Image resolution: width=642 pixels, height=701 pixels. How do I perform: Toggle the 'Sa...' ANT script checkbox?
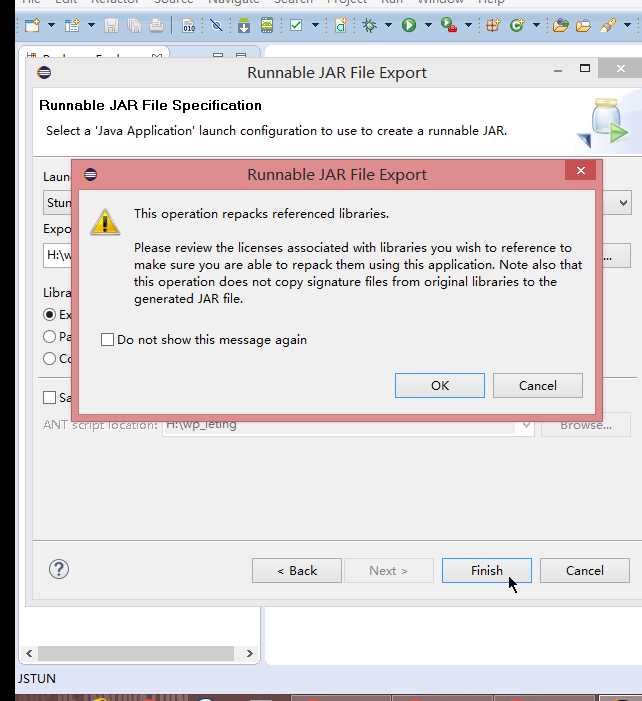(50, 397)
